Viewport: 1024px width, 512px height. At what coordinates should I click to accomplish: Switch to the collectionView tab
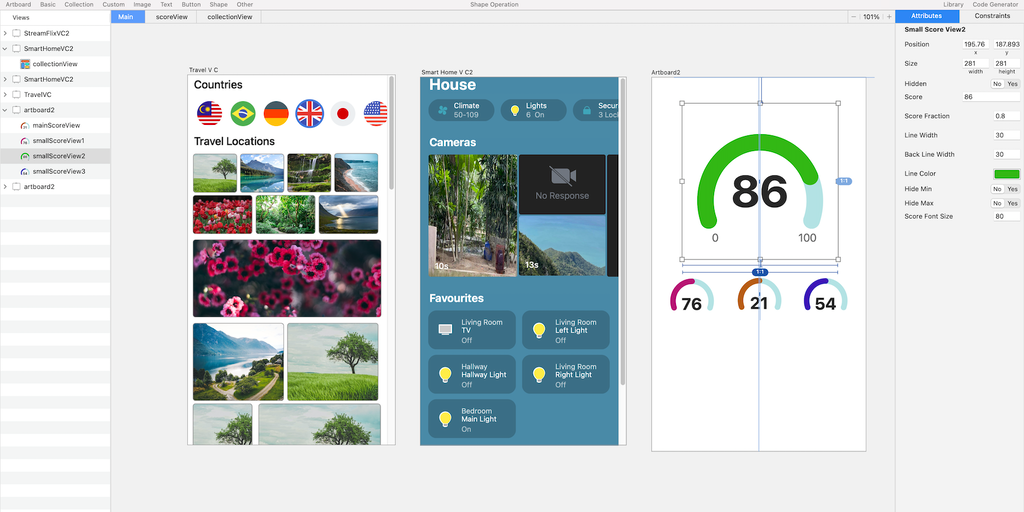tap(230, 17)
